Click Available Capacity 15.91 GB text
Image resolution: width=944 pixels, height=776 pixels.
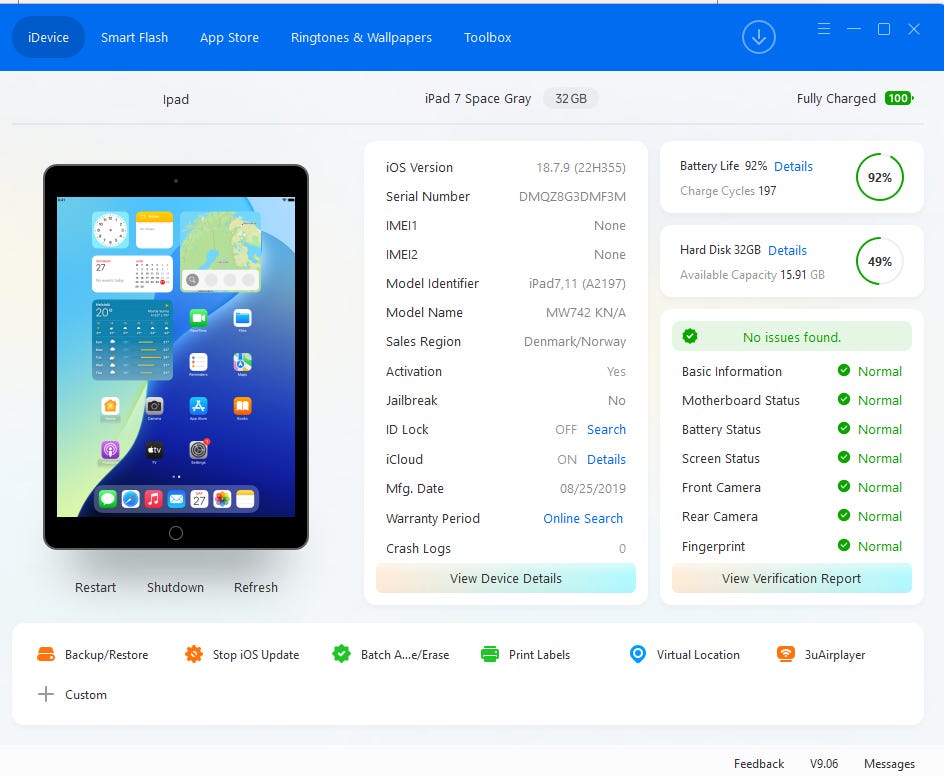752,275
